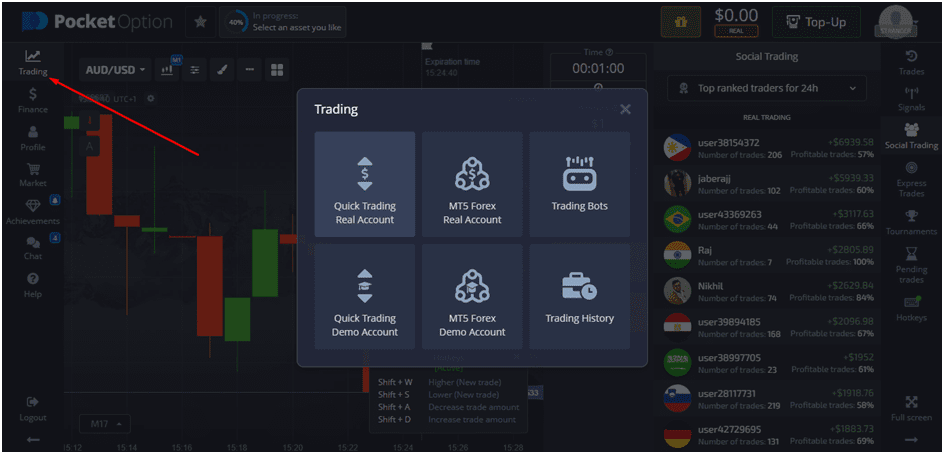Collapse left sidebar with bottom arrow

[x=33, y=440]
